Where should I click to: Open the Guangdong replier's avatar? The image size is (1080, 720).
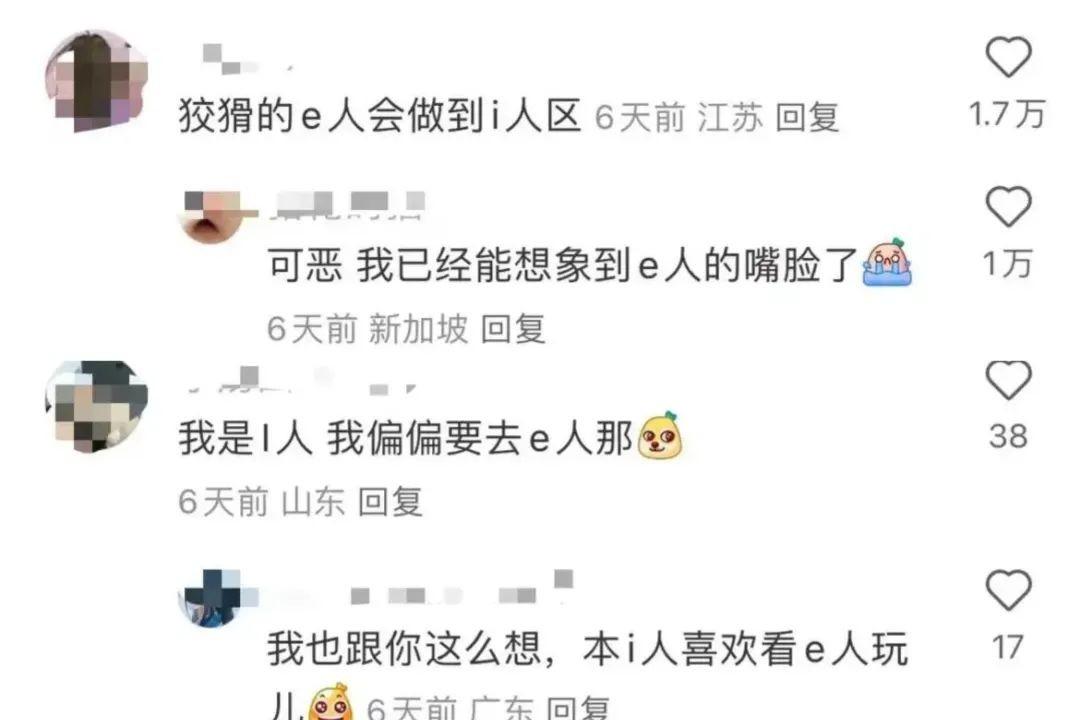click(210, 598)
